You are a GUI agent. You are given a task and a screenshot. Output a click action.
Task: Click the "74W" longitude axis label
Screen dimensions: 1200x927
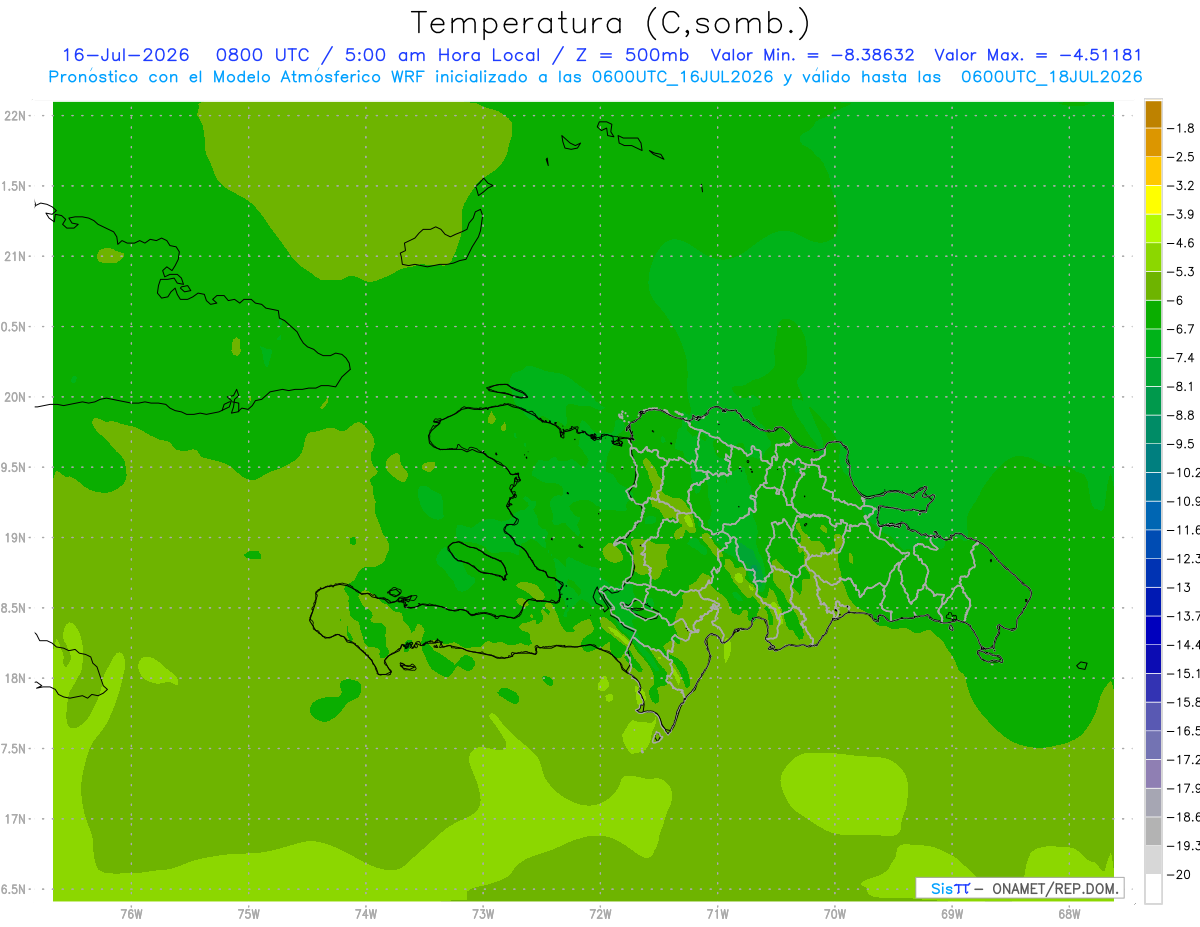[x=366, y=914]
